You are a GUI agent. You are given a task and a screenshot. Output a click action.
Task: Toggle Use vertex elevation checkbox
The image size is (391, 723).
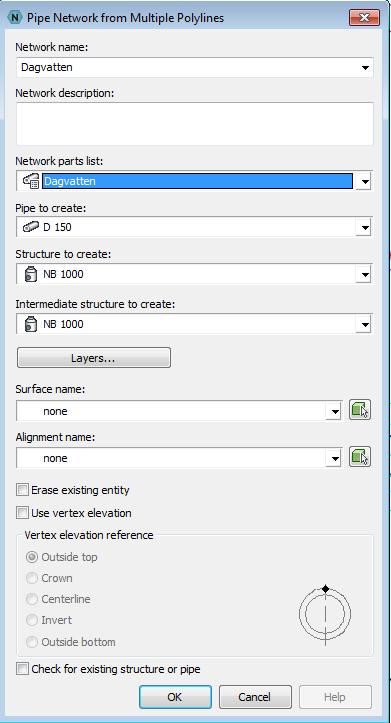pyautogui.click(x=22, y=513)
